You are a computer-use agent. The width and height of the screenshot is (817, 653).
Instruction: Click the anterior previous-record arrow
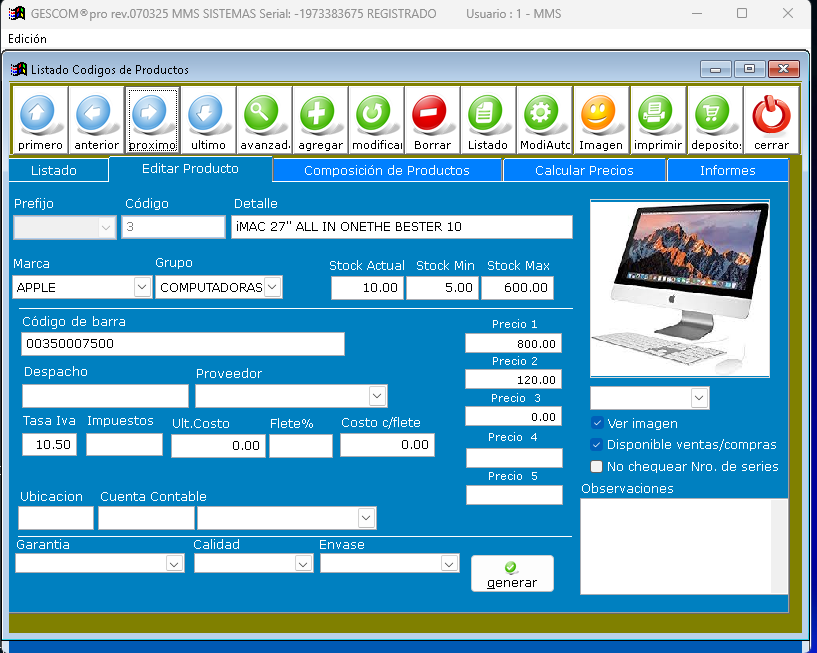point(96,120)
